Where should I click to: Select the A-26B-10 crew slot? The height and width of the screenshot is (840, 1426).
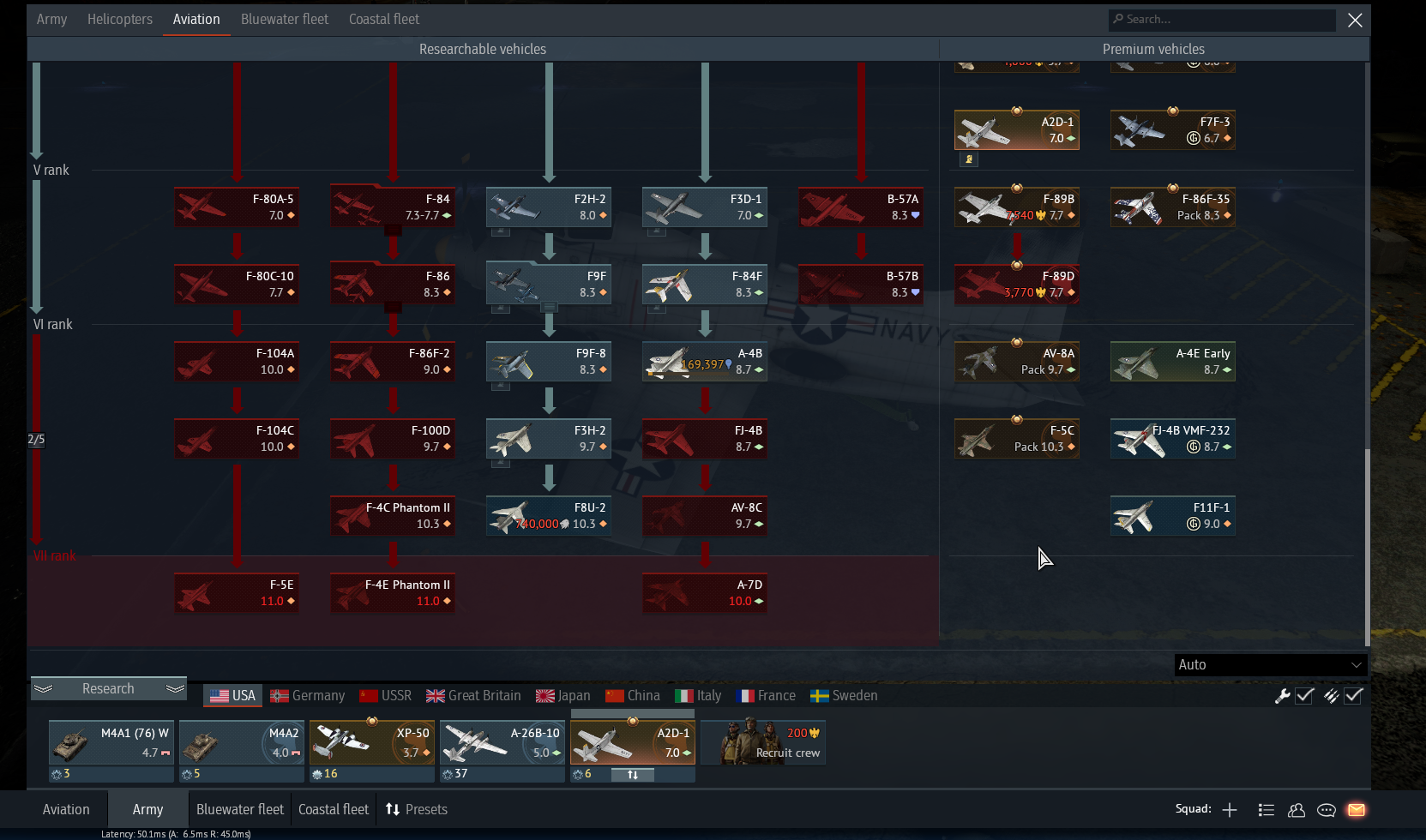(502, 742)
